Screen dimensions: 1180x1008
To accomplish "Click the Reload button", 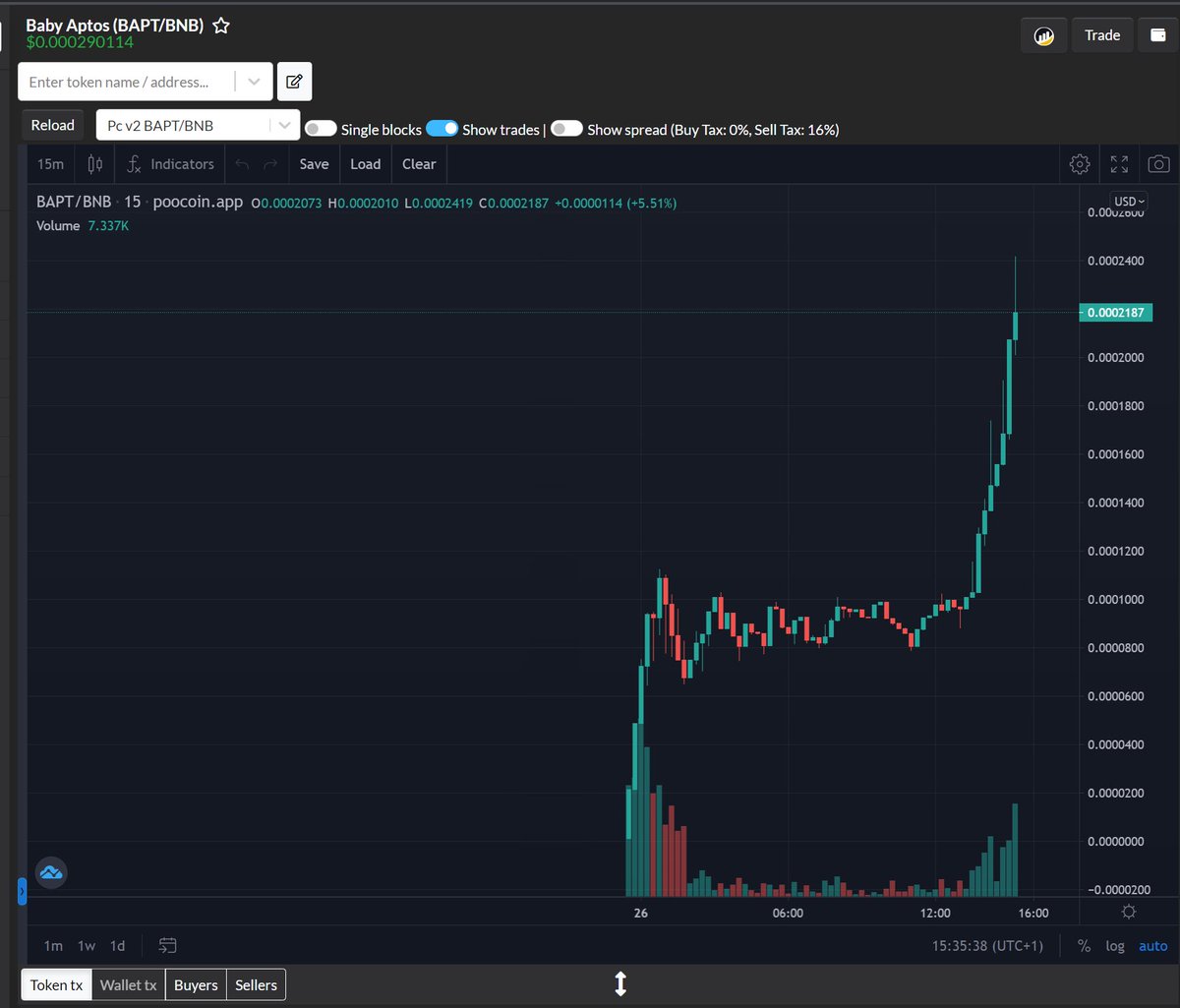I will coord(53,125).
